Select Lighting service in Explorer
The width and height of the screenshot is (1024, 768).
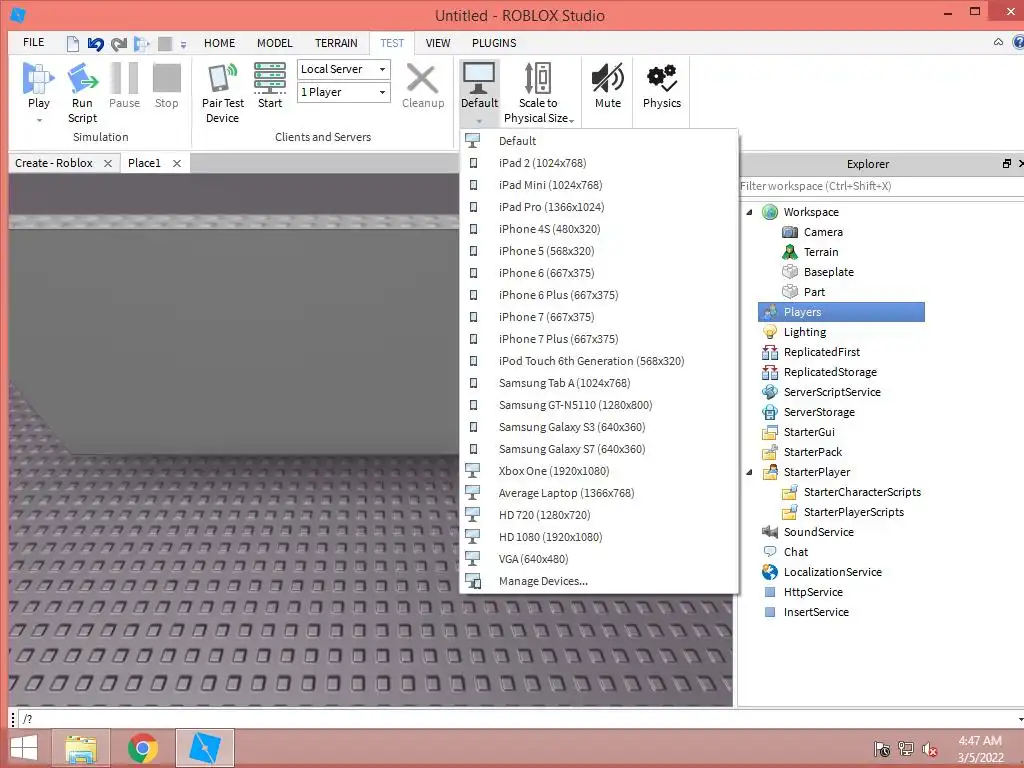point(805,332)
